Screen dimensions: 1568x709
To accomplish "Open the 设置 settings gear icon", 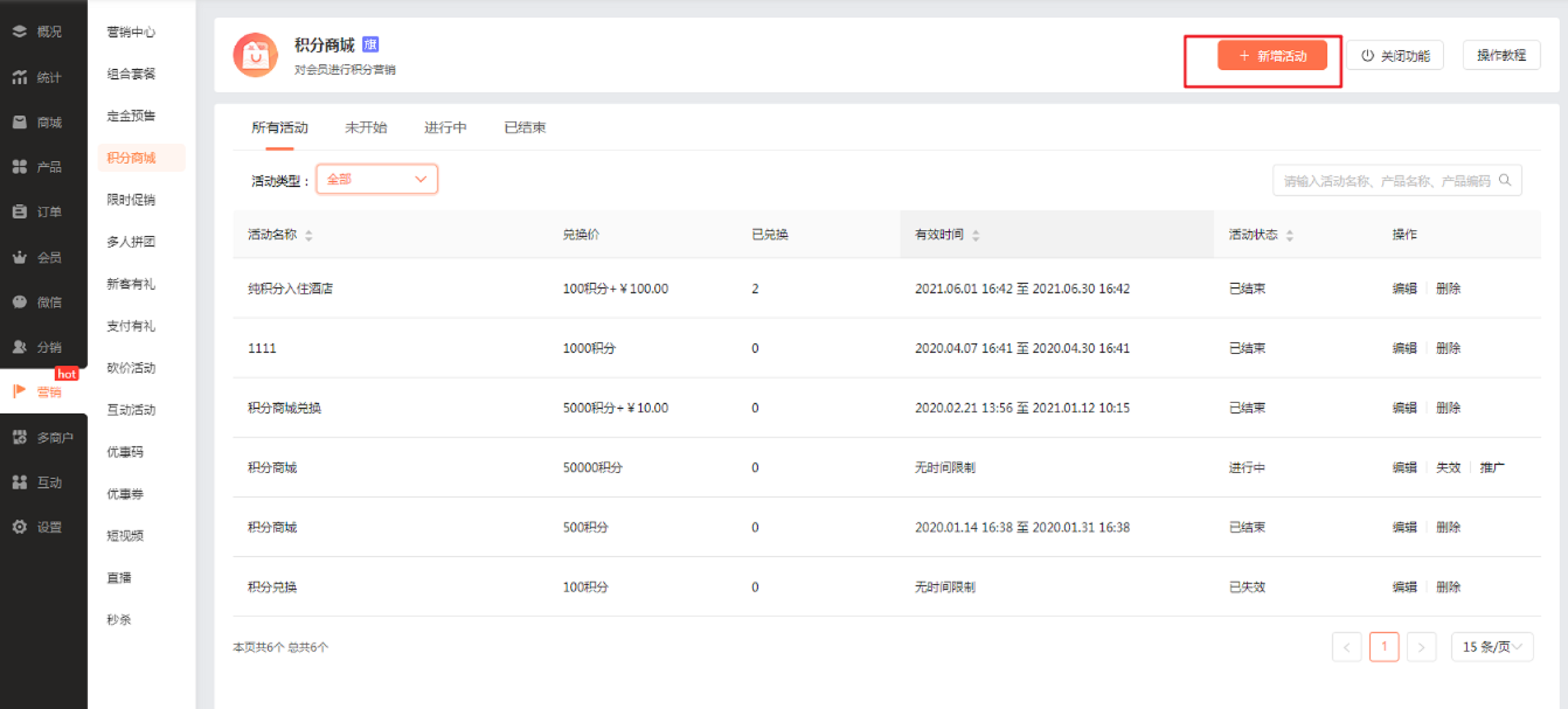I will click(19, 527).
